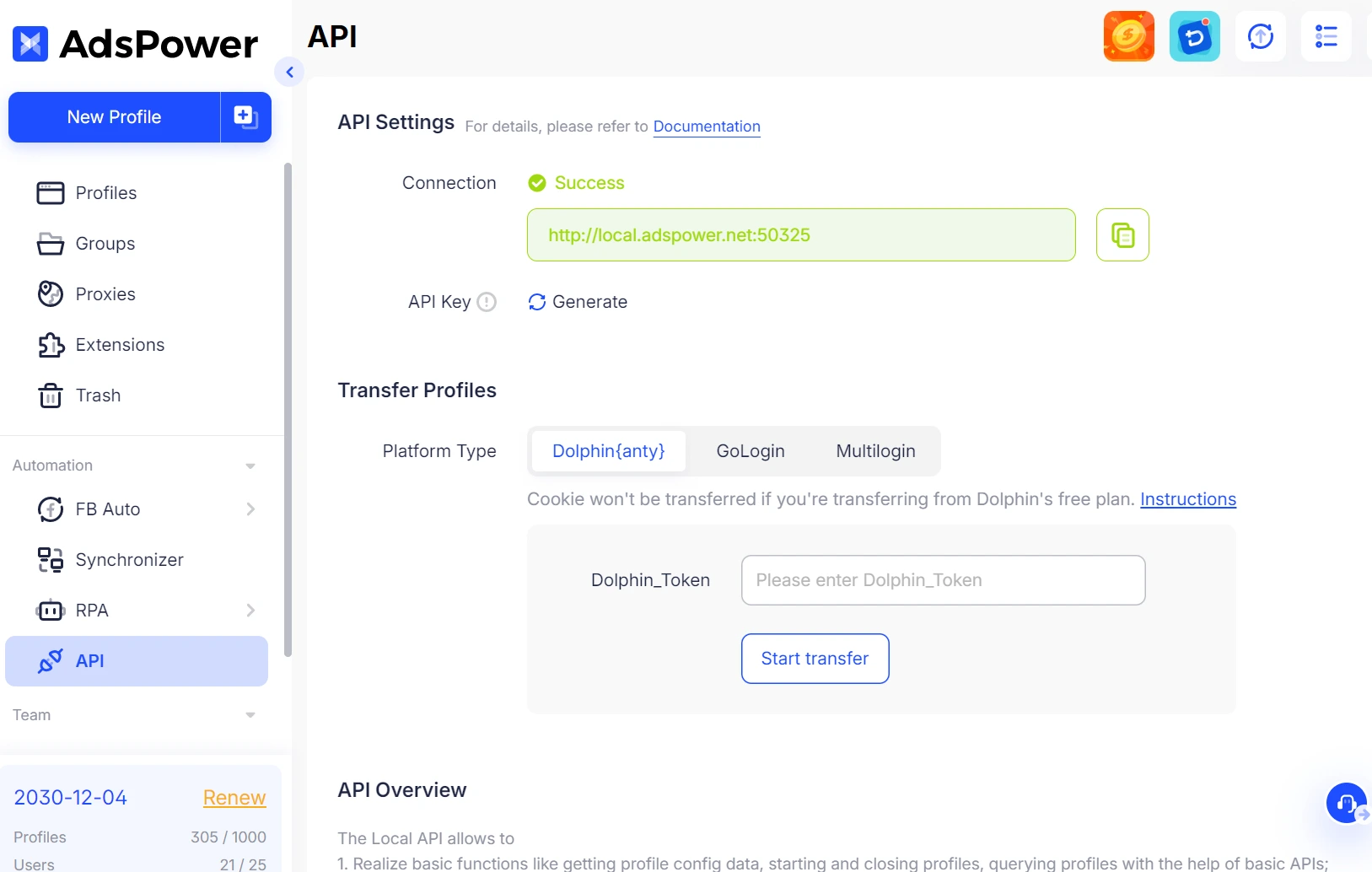
Task: Focus the Dolphin_Token input field
Action: (x=943, y=580)
